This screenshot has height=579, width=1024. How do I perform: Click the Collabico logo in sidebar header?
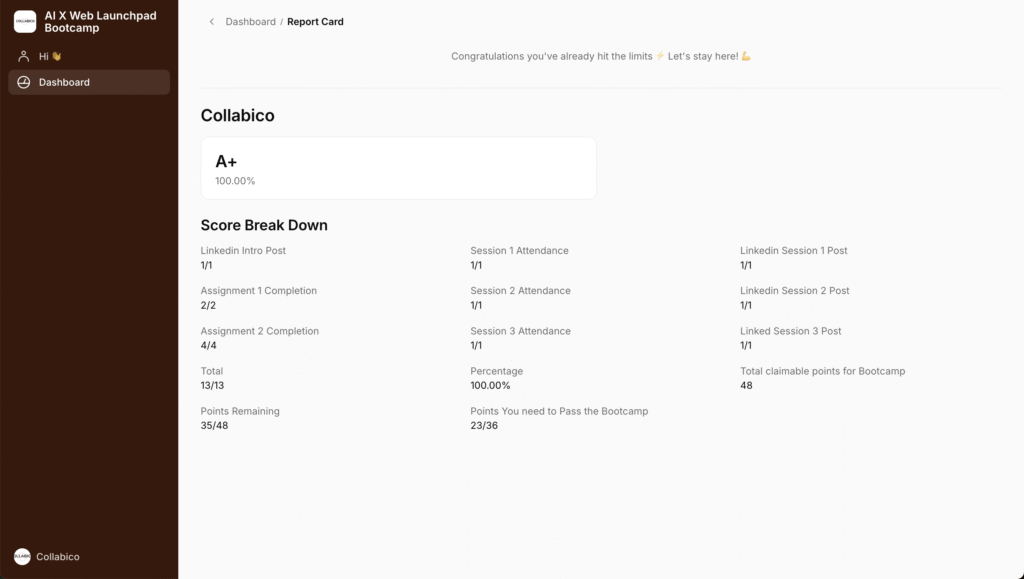click(x=25, y=21)
